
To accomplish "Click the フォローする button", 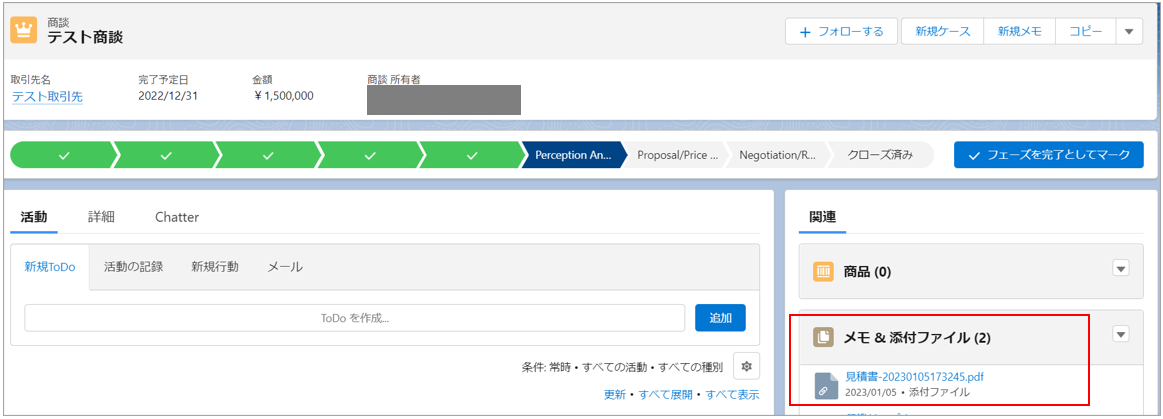I will click(x=841, y=32).
